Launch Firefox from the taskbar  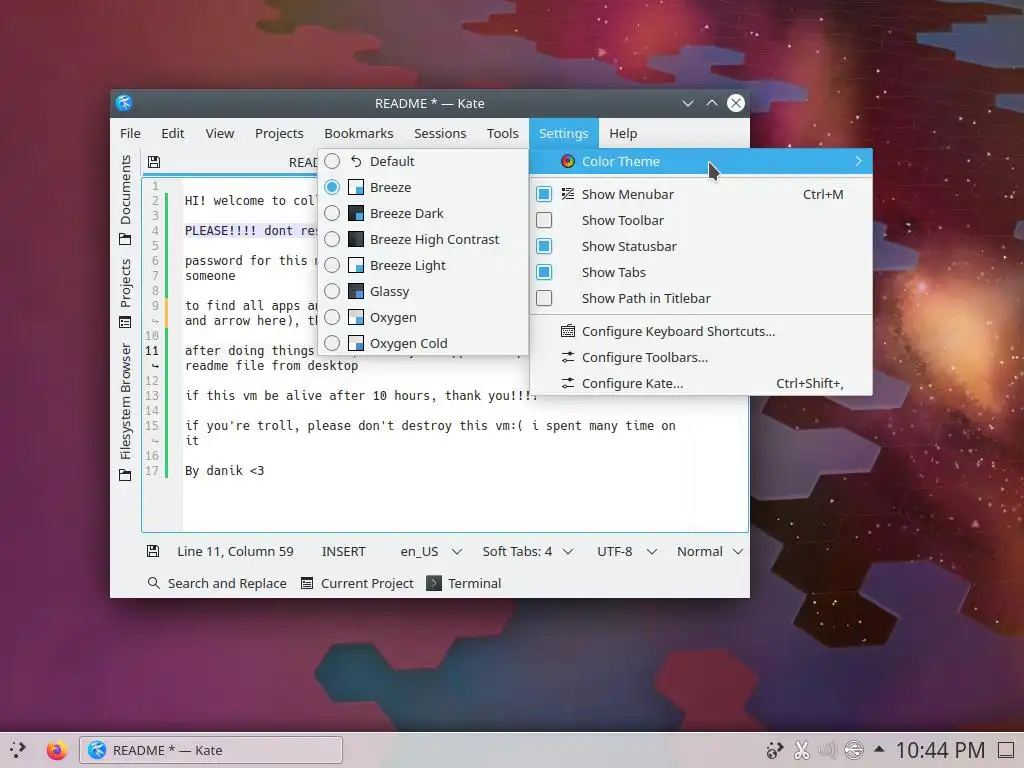(x=57, y=750)
